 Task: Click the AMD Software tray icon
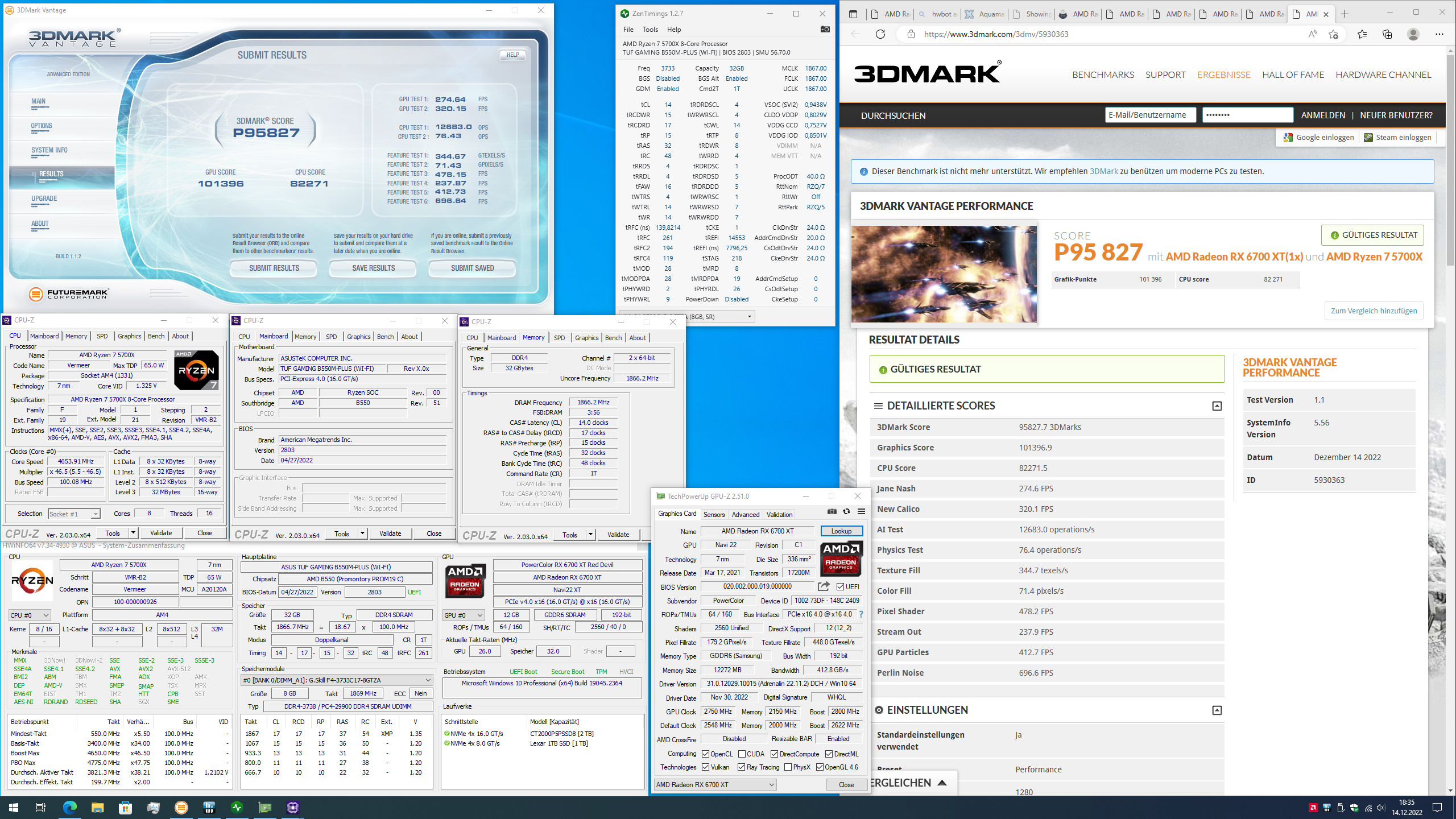[x=1313, y=808]
